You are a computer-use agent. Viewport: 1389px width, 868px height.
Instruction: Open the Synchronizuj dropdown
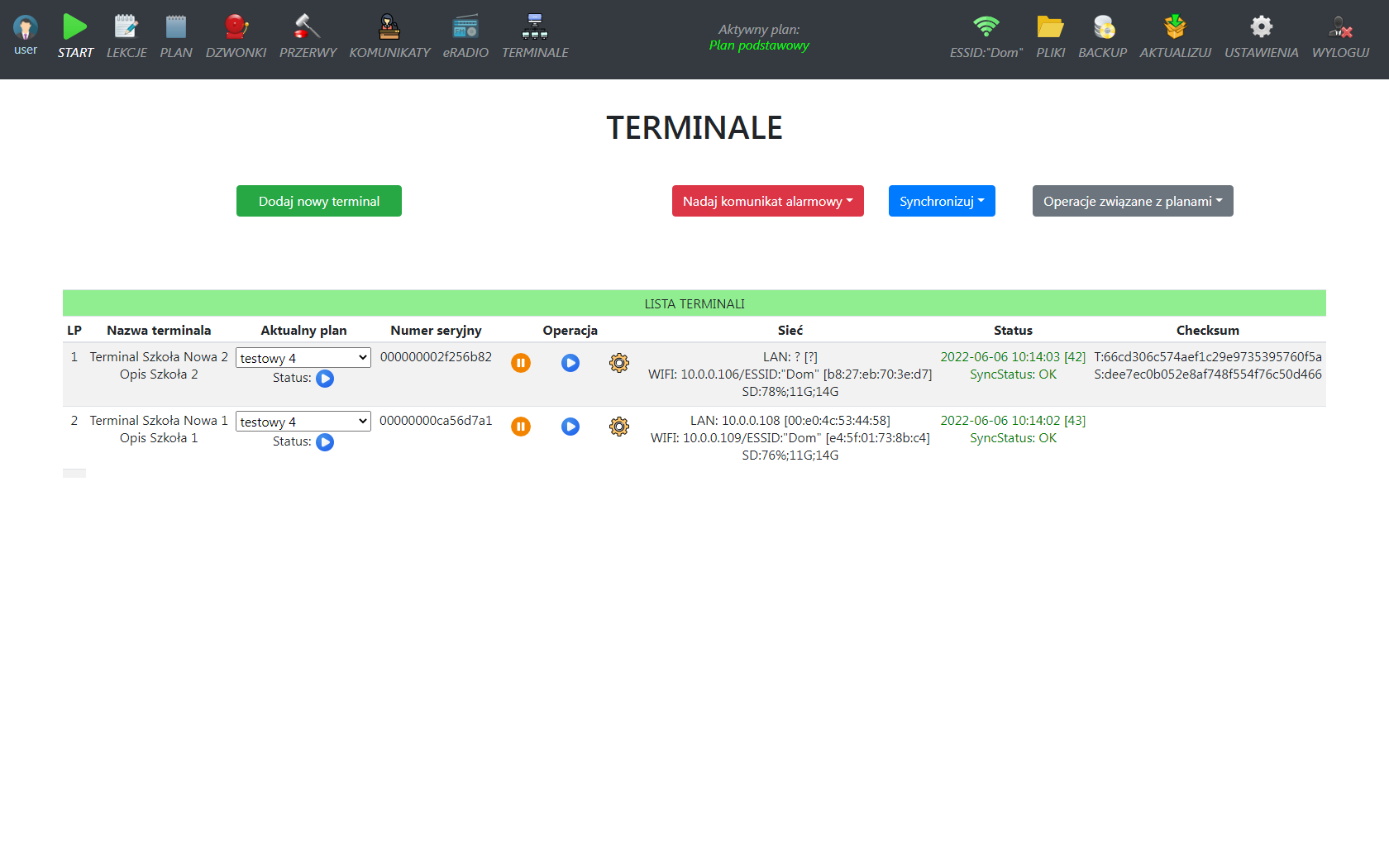[942, 201]
